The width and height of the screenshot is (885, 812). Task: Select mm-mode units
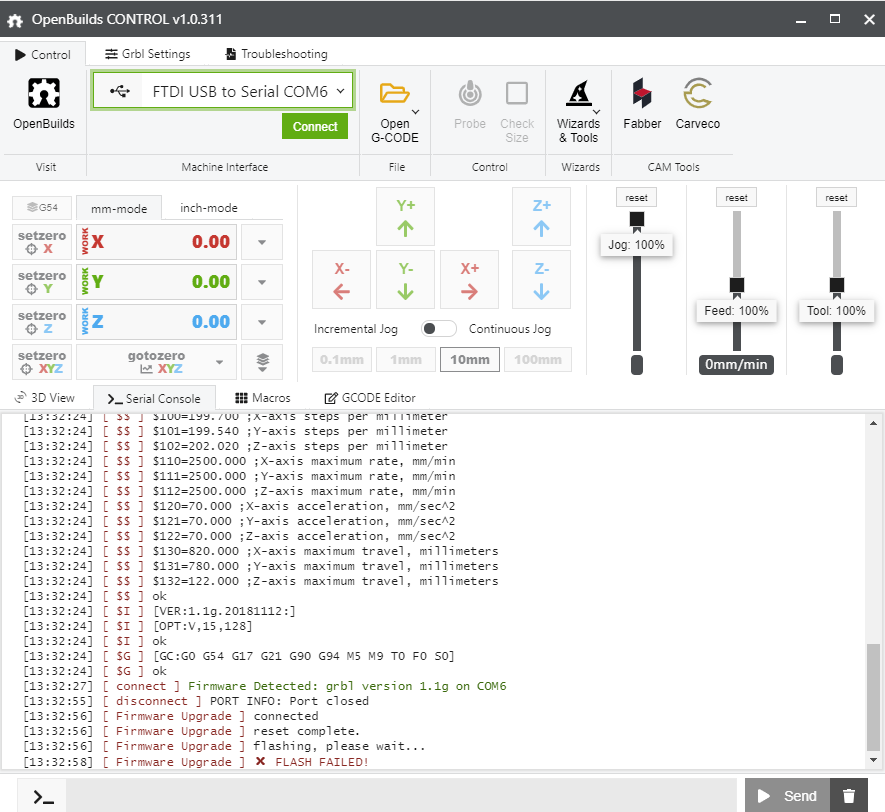pyautogui.click(x=119, y=208)
